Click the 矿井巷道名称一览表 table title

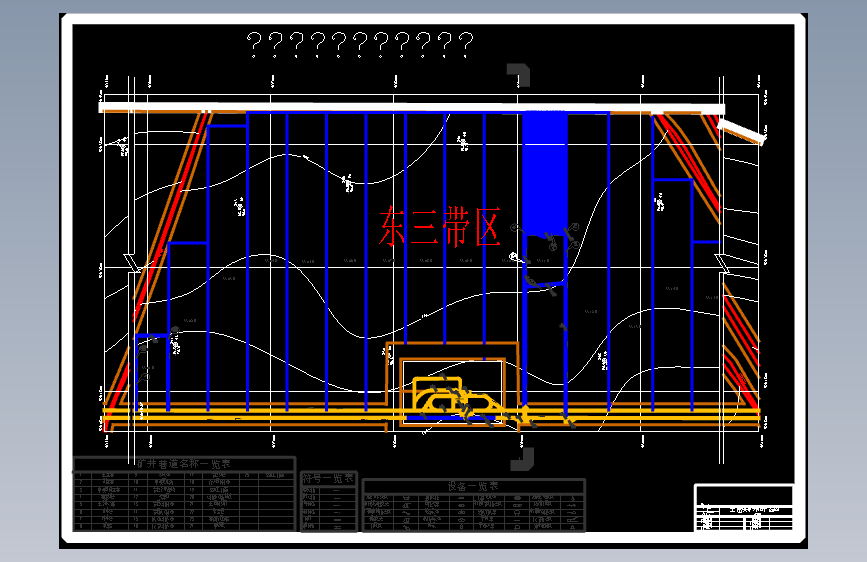pyautogui.click(x=184, y=464)
